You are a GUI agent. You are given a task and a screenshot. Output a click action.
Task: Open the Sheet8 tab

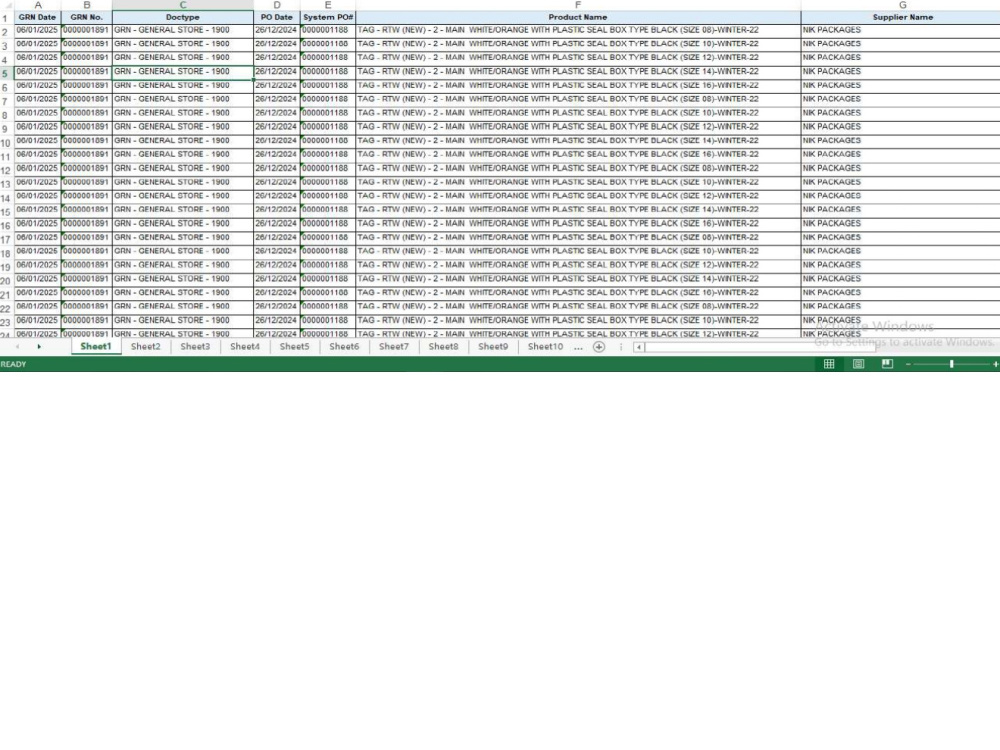(443, 346)
